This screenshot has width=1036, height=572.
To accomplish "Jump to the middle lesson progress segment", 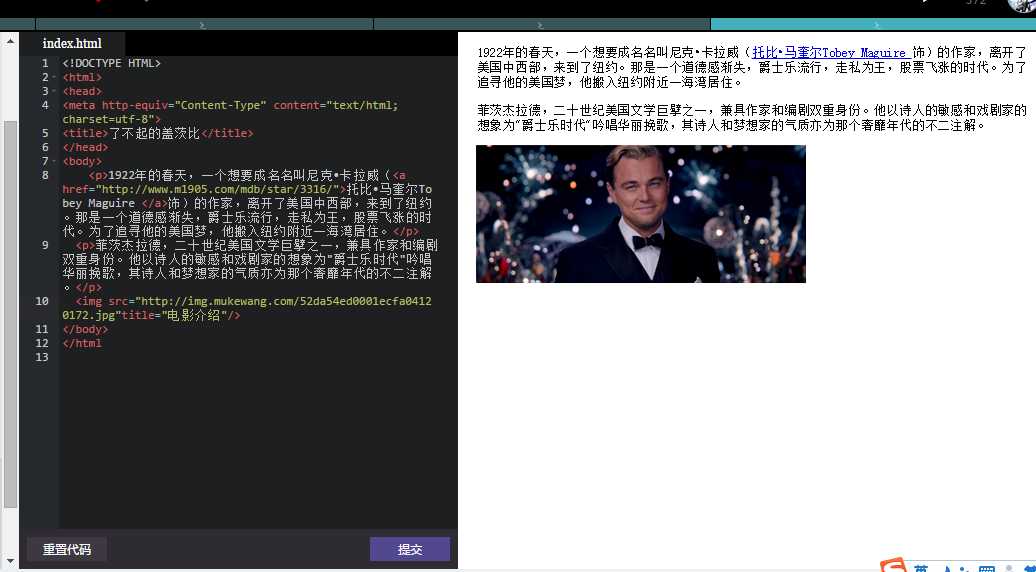I will coord(542,24).
